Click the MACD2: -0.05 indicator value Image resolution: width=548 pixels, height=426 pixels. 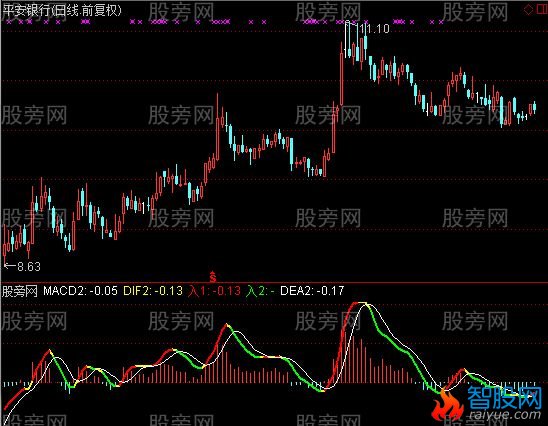coord(80,291)
